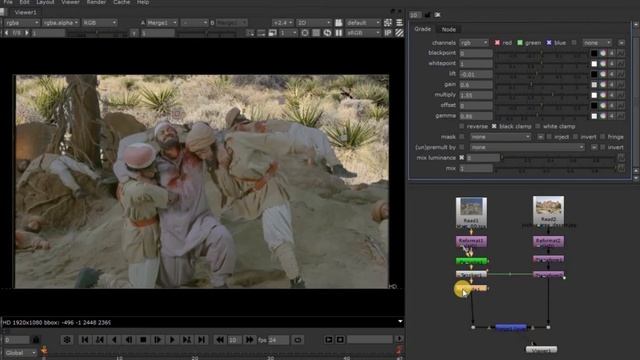Viewport: 640px width, 360px height.
Task: Open the sRGB viewer process dropdown
Action: pyautogui.click(x=363, y=33)
